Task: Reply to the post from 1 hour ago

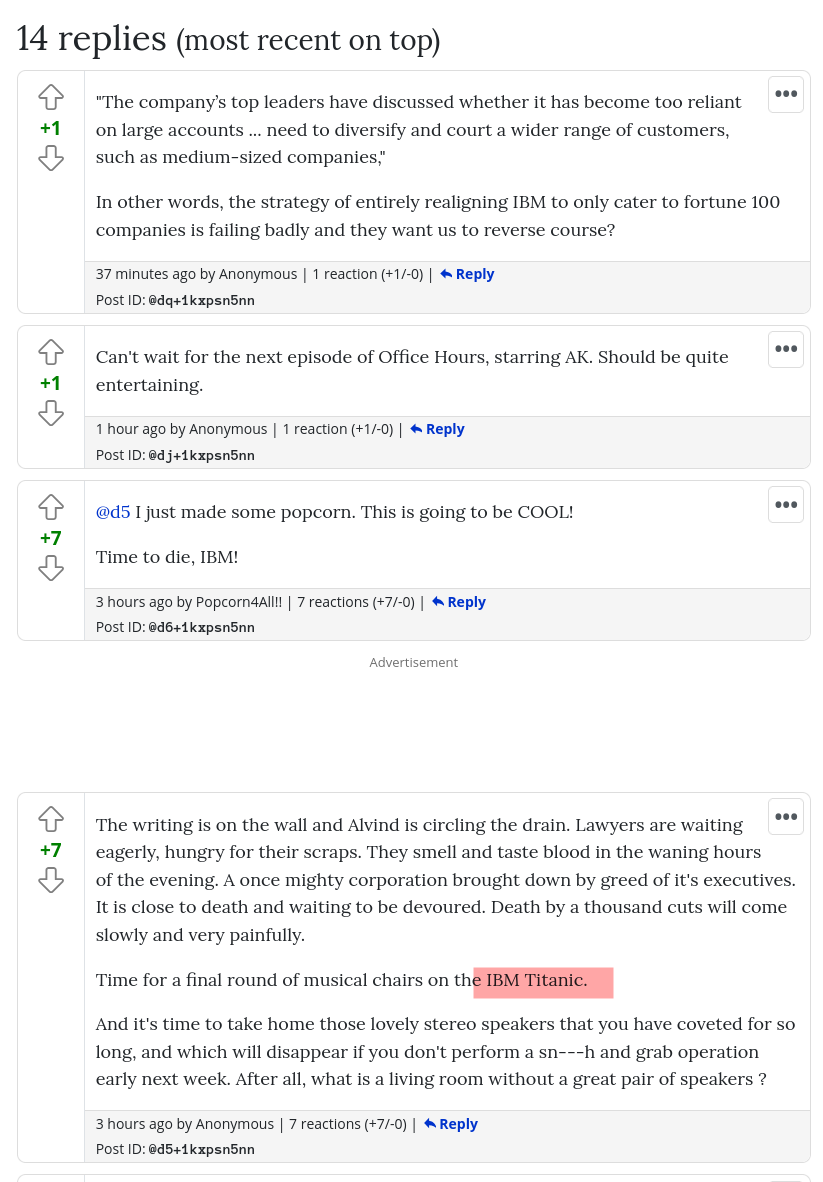Action: click(x=437, y=429)
